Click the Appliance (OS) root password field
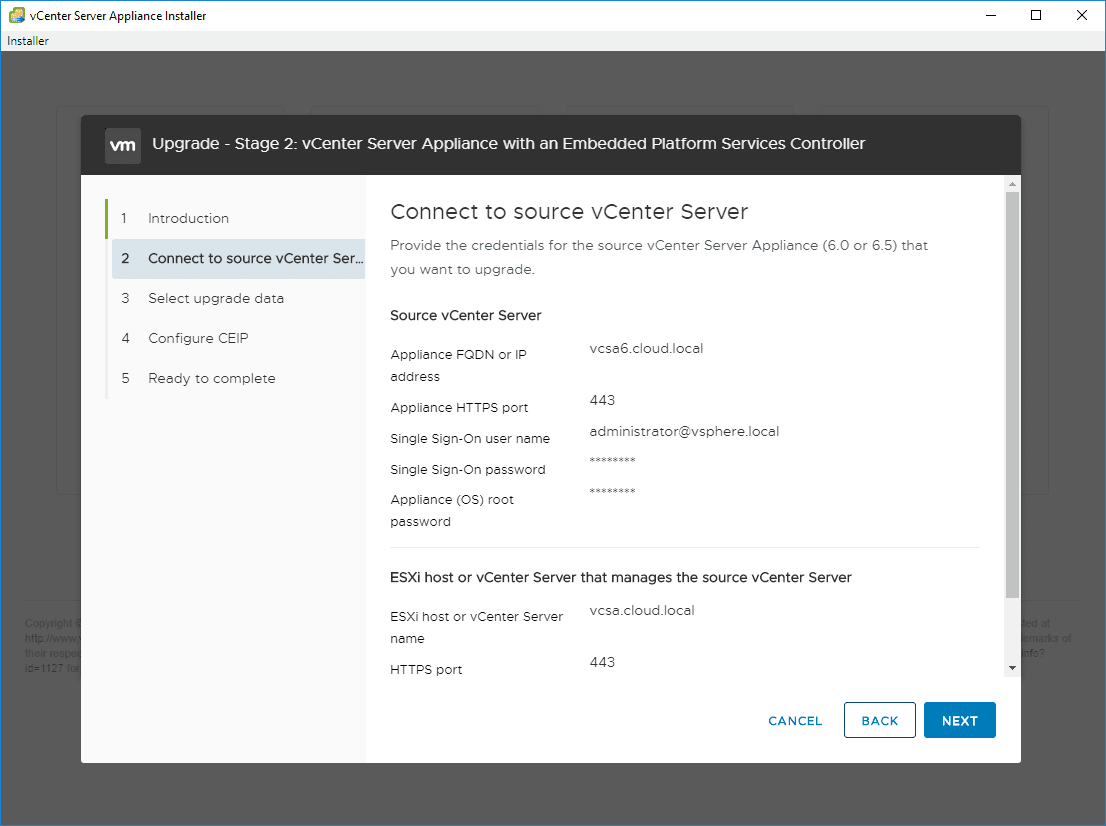Viewport: 1106px width, 826px height. [613, 492]
